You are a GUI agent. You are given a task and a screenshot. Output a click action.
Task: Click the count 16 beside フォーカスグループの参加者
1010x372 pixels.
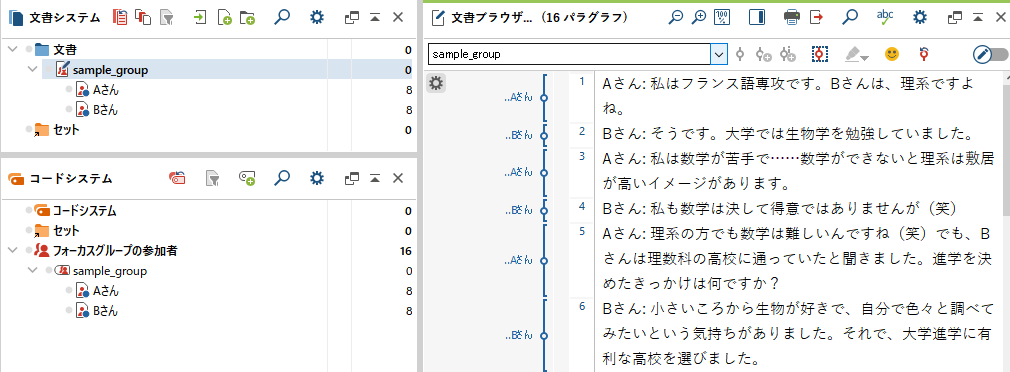405,251
